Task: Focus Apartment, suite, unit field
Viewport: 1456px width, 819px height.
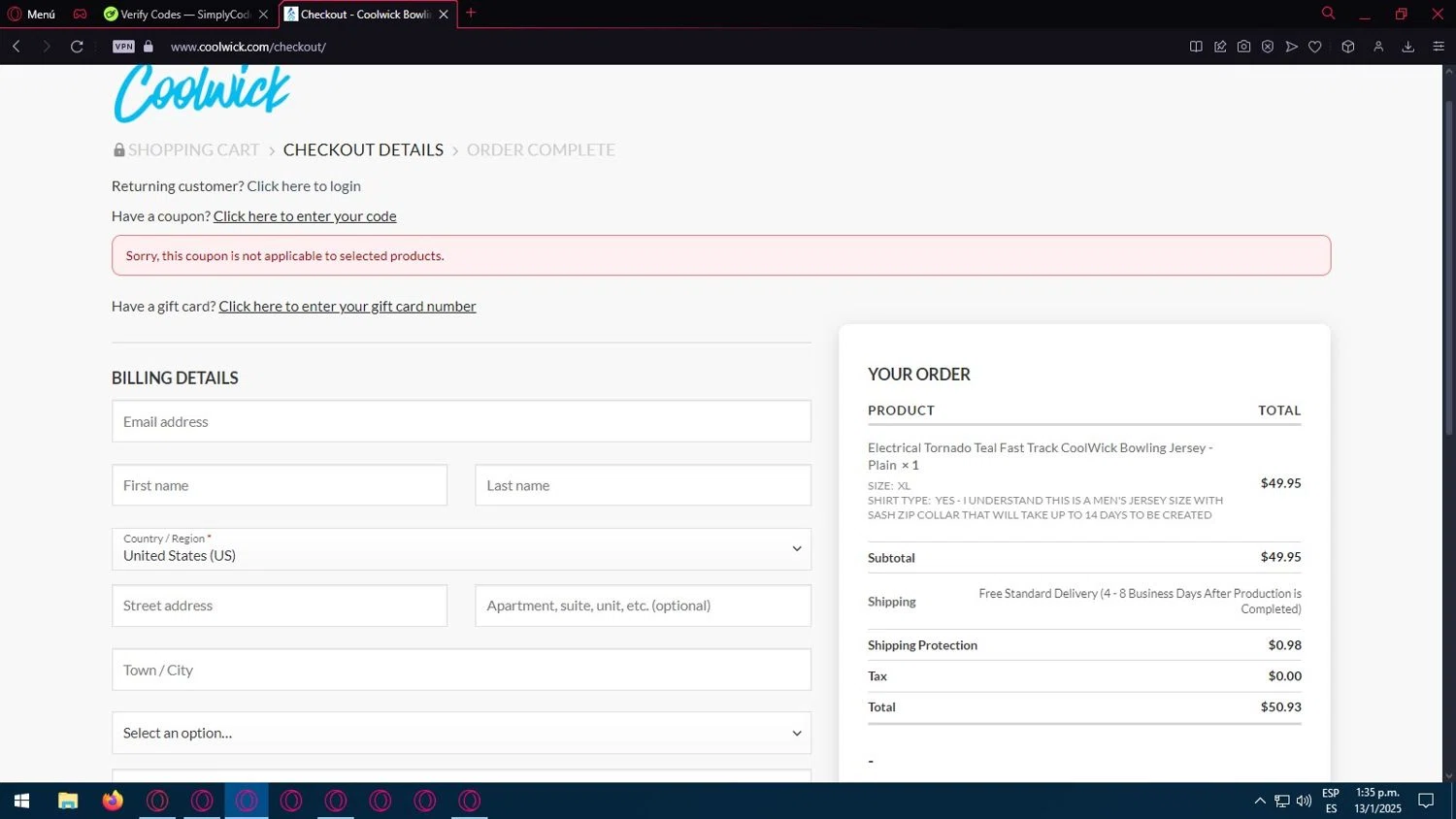Action: 643,606
